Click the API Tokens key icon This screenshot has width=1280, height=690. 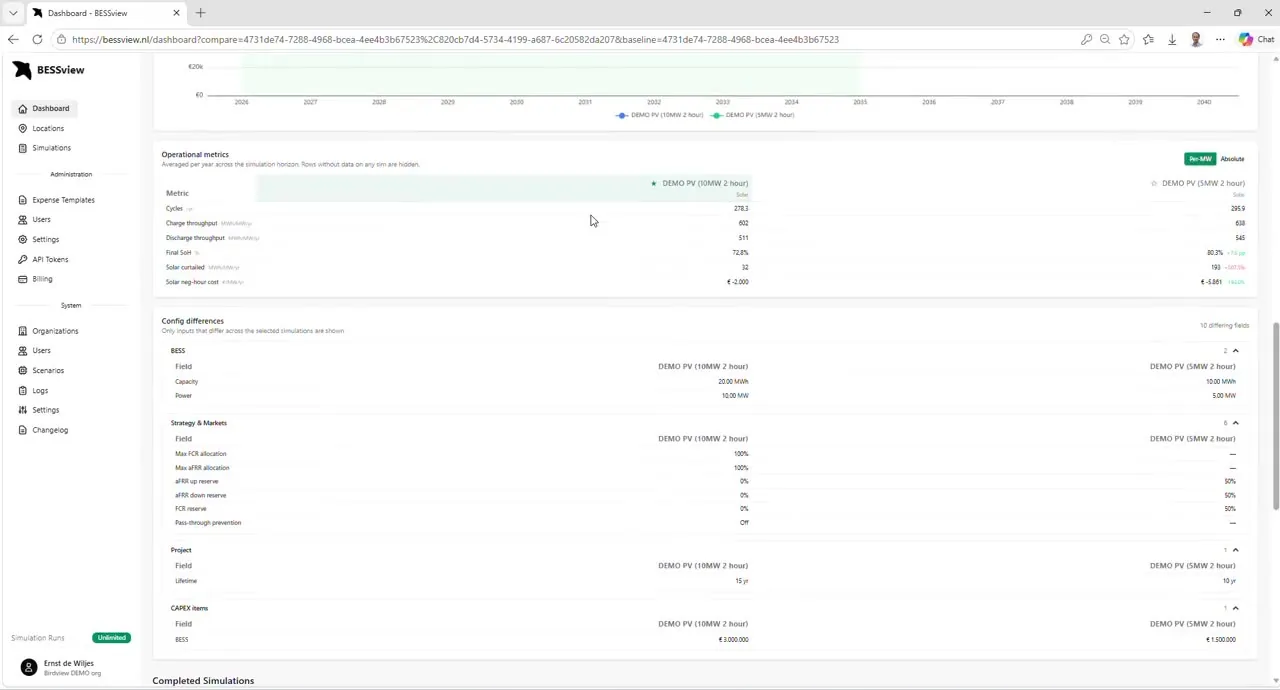pos(23,259)
